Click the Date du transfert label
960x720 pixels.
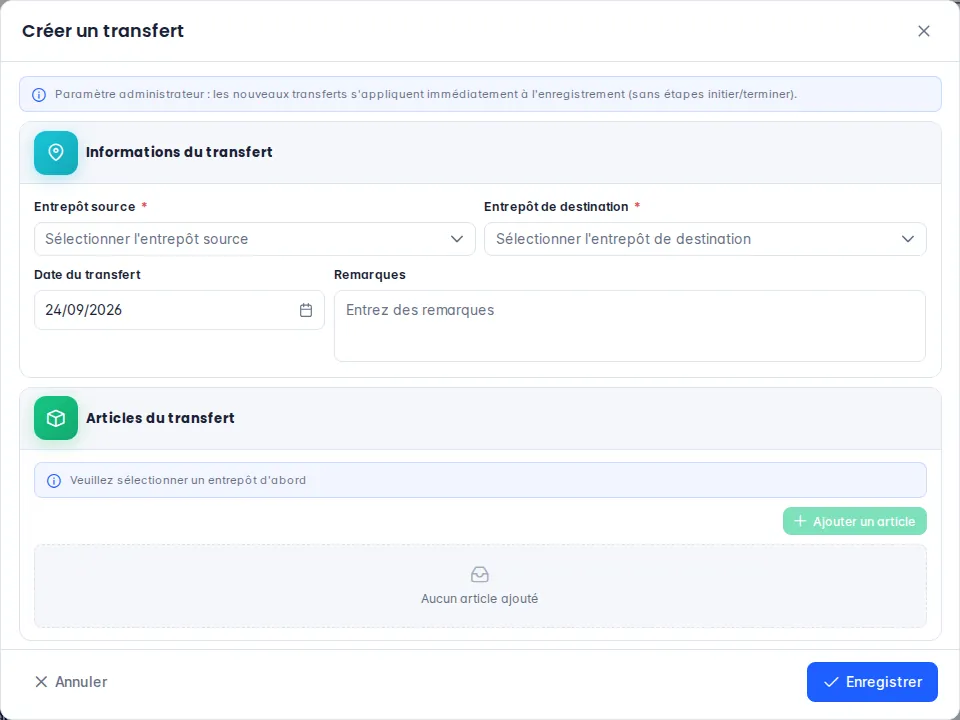tap(88, 275)
